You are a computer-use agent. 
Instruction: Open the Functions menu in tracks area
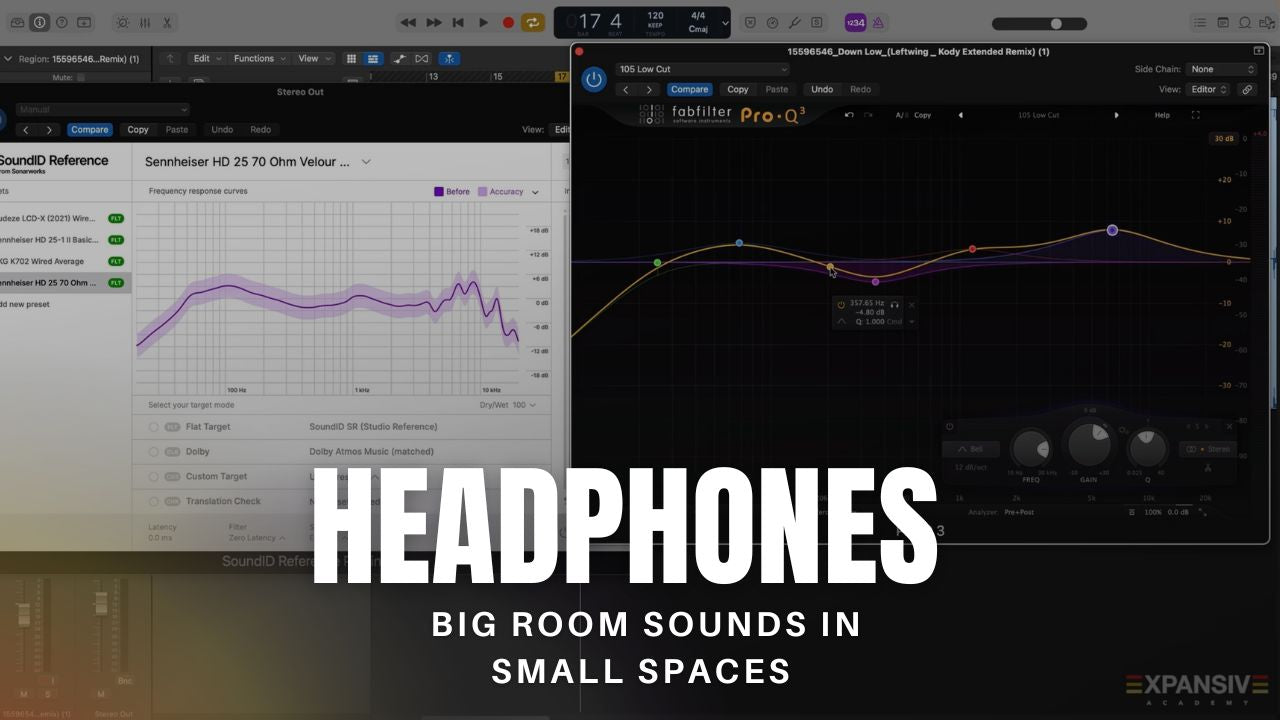pyautogui.click(x=258, y=59)
